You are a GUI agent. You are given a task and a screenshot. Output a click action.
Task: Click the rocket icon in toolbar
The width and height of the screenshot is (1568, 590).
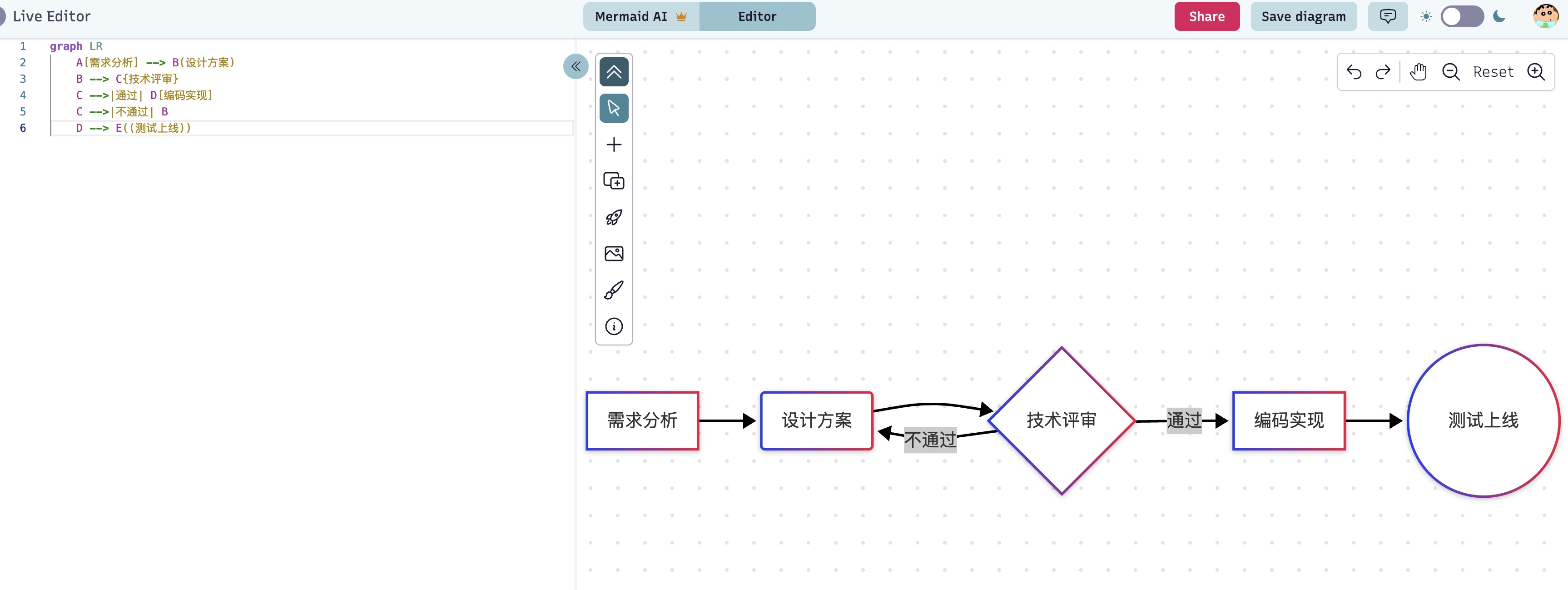(x=614, y=217)
